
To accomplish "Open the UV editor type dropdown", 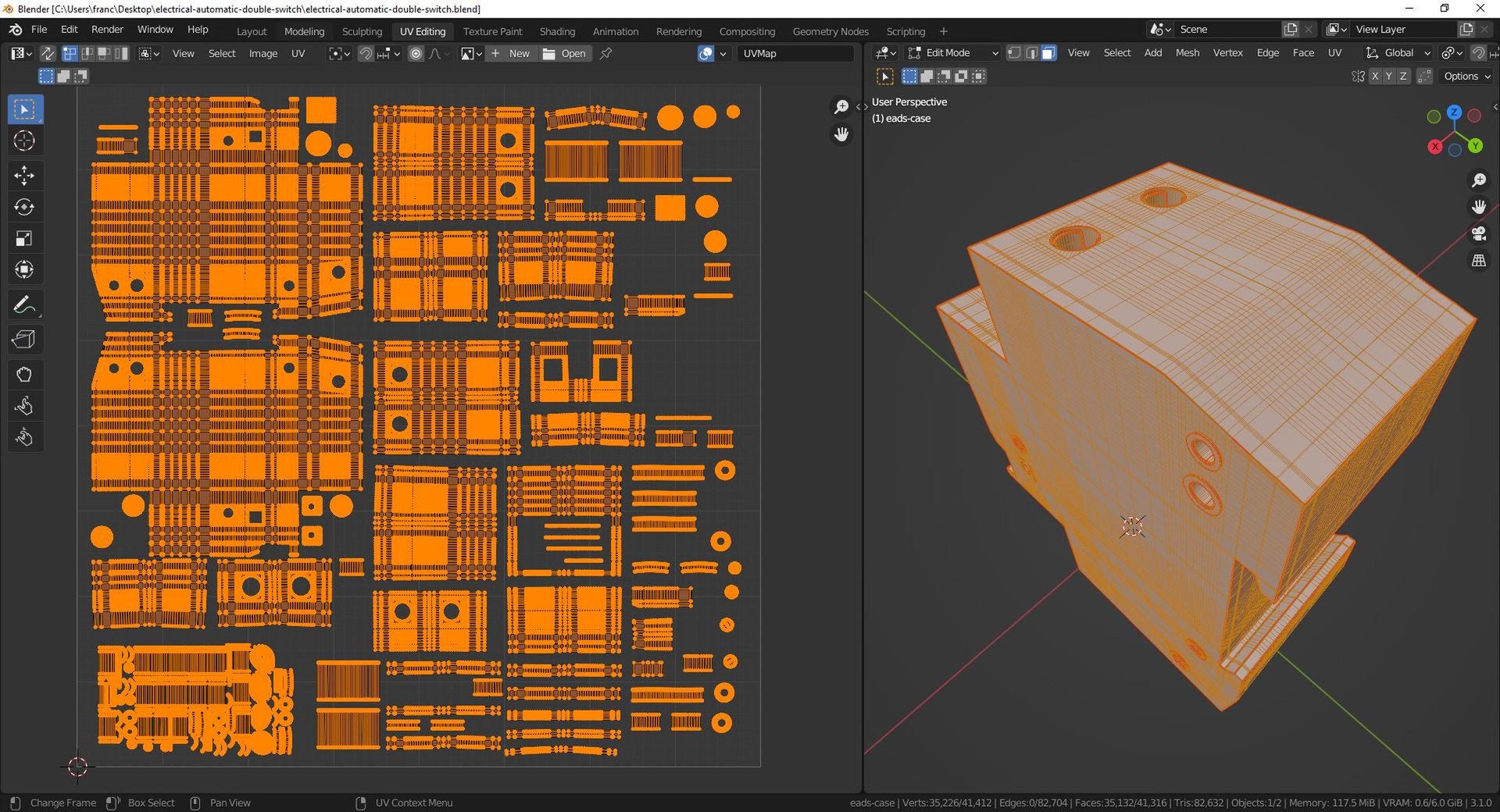I will (21, 53).
